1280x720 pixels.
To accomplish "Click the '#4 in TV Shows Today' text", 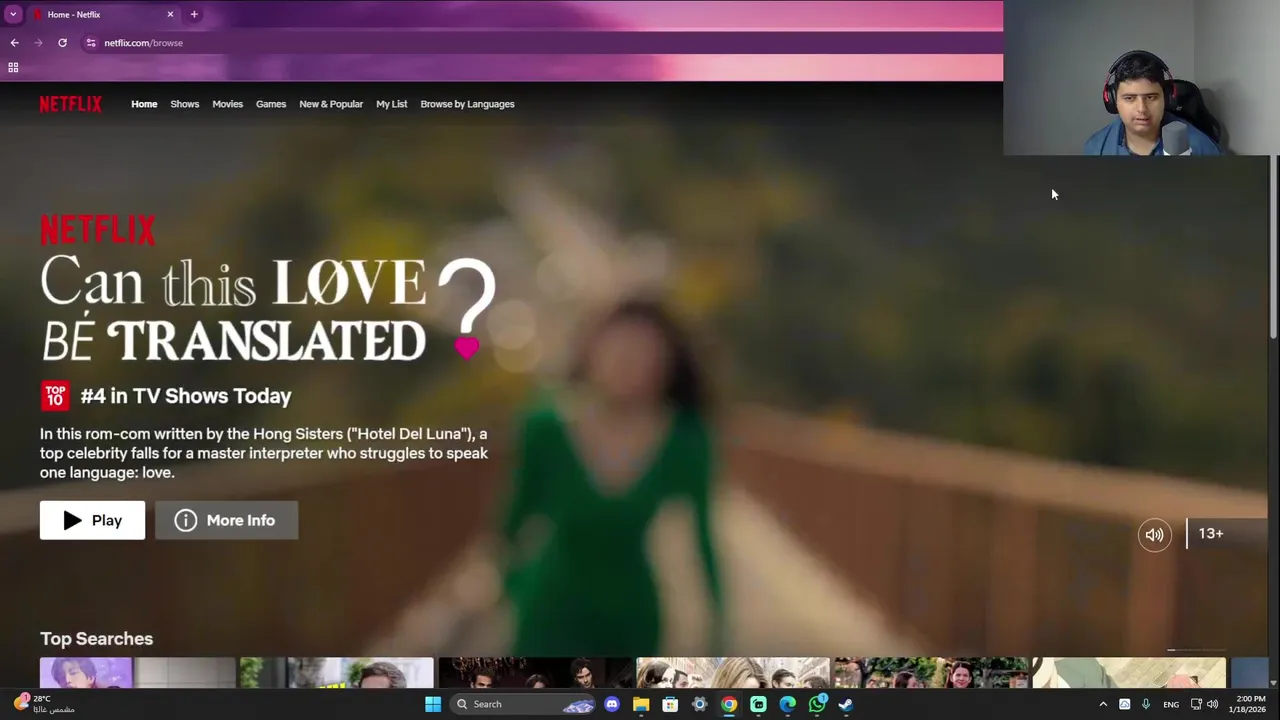I will (186, 396).
